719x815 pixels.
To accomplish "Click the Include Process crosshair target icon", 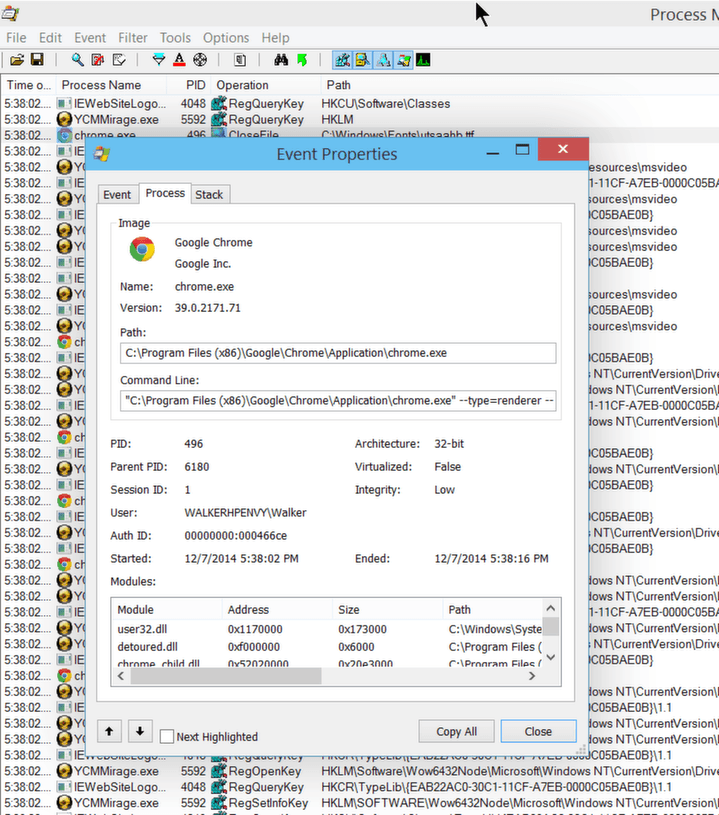I will pos(199,61).
